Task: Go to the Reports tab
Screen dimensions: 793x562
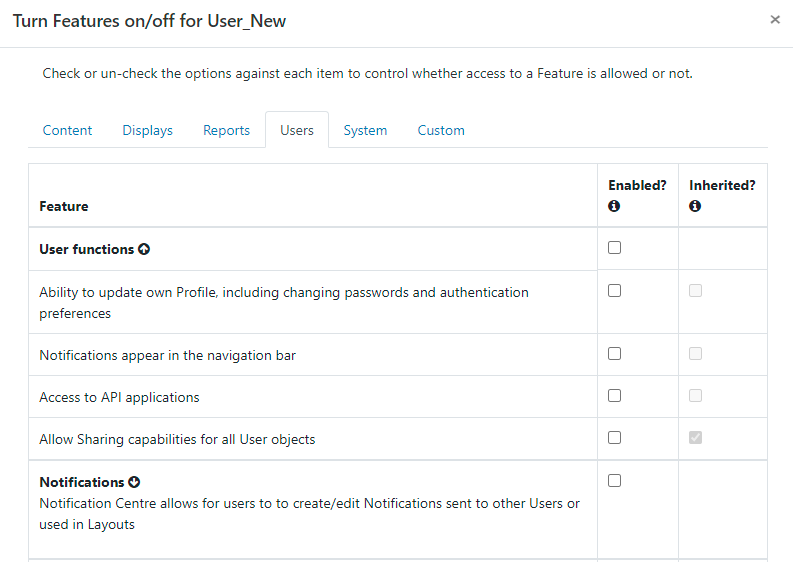Action: tap(227, 131)
